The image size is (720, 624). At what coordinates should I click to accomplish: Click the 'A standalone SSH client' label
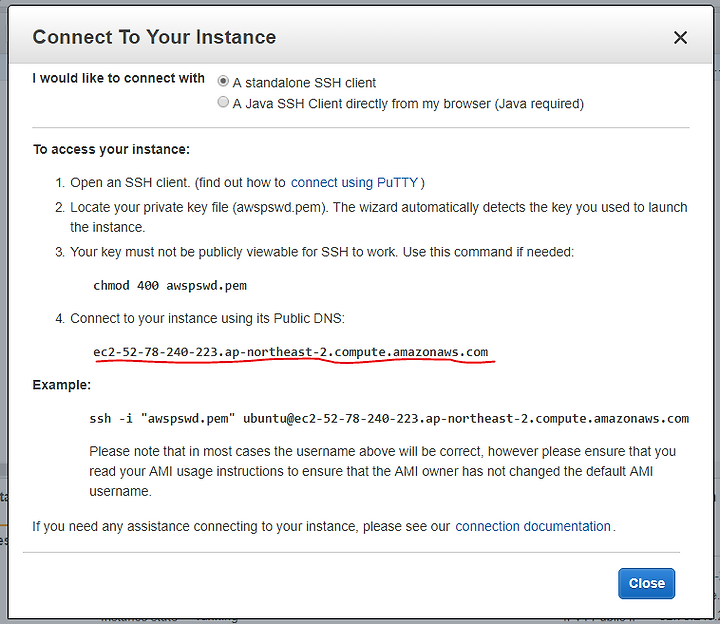[x=304, y=83]
